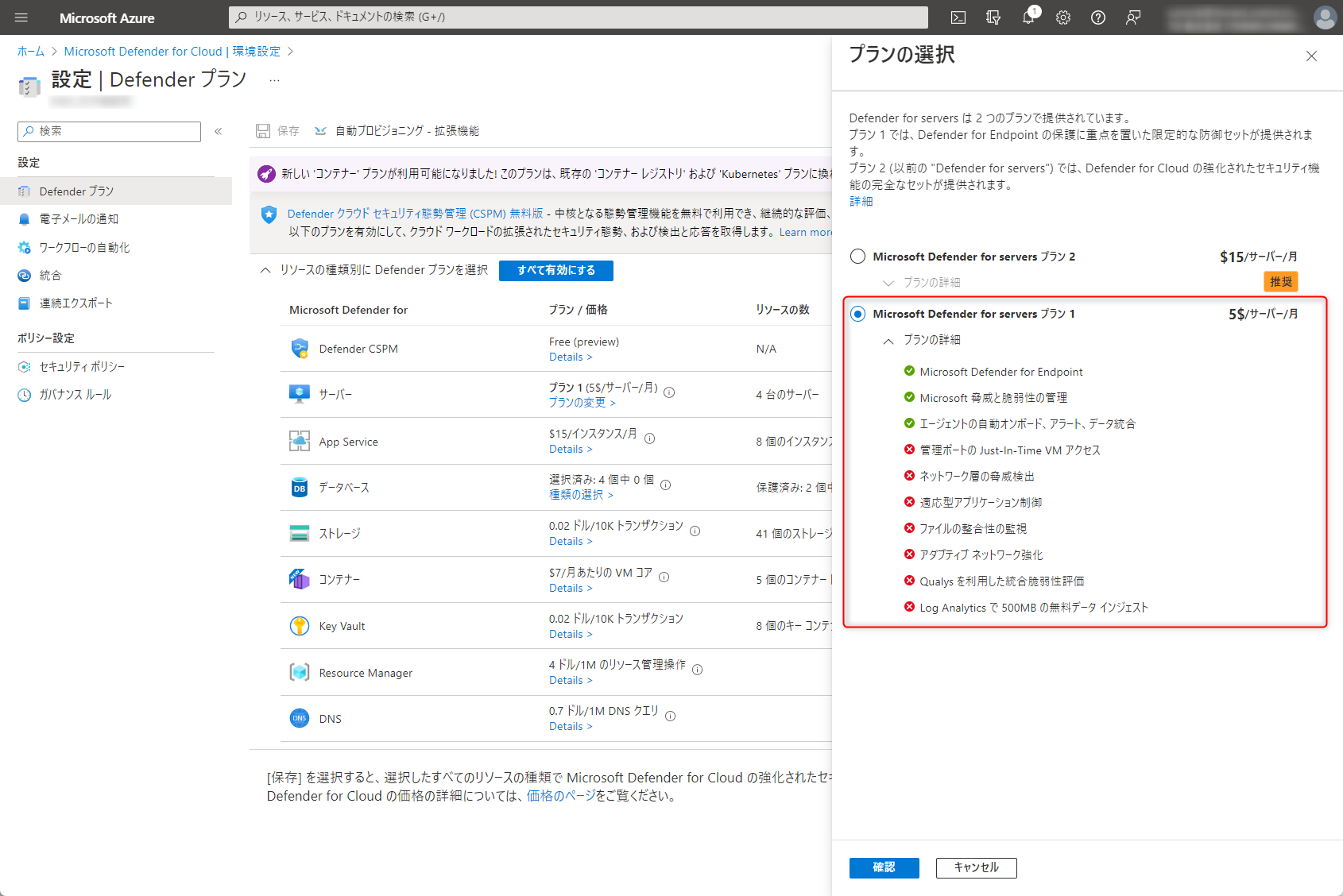Go to ホーム breadcrumb
The width and height of the screenshot is (1343, 896).
(x=31, y=52)
